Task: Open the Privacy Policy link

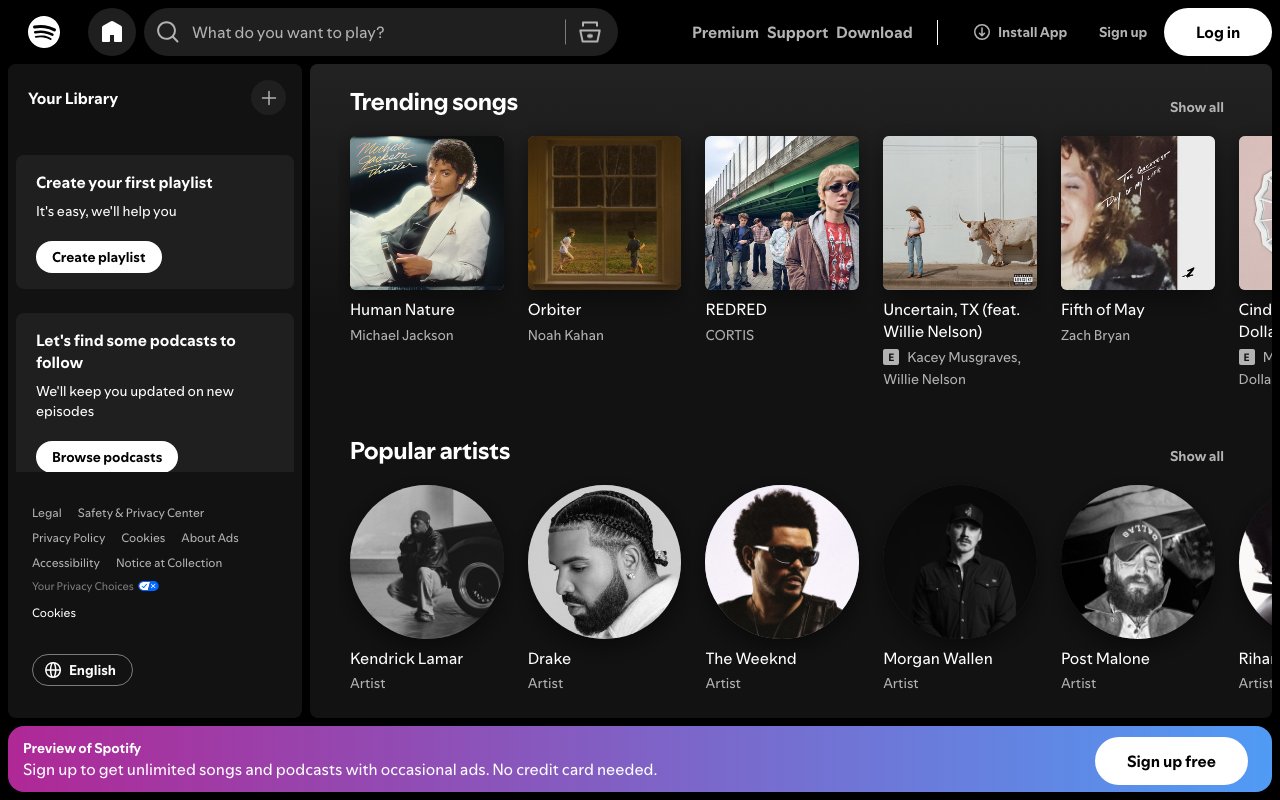Action: point(68,538)
